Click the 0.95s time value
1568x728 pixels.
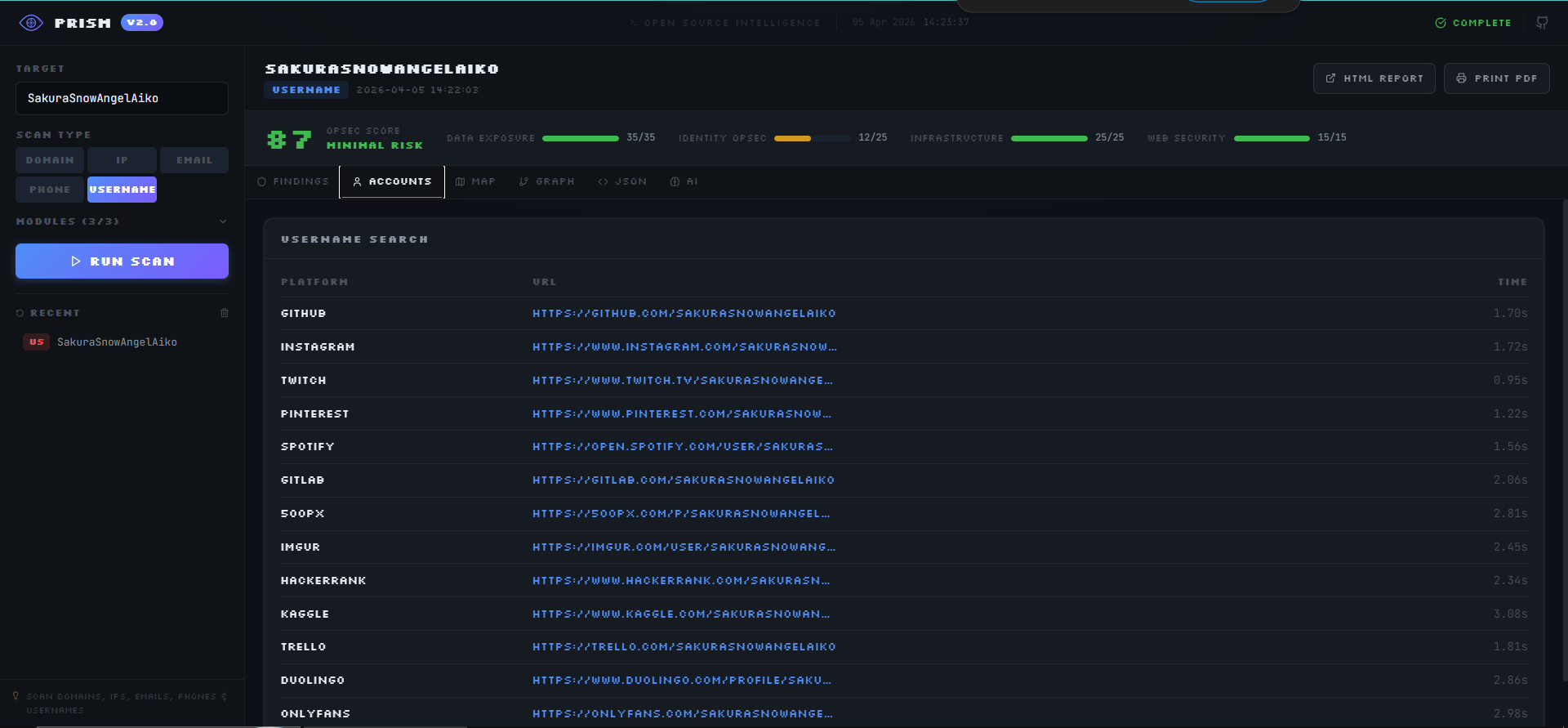(1510, 381)
